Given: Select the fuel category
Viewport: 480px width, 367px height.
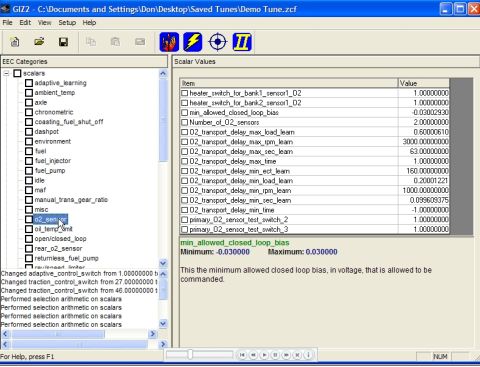Looking at the screenshot, I should click(x=40, y=151).
